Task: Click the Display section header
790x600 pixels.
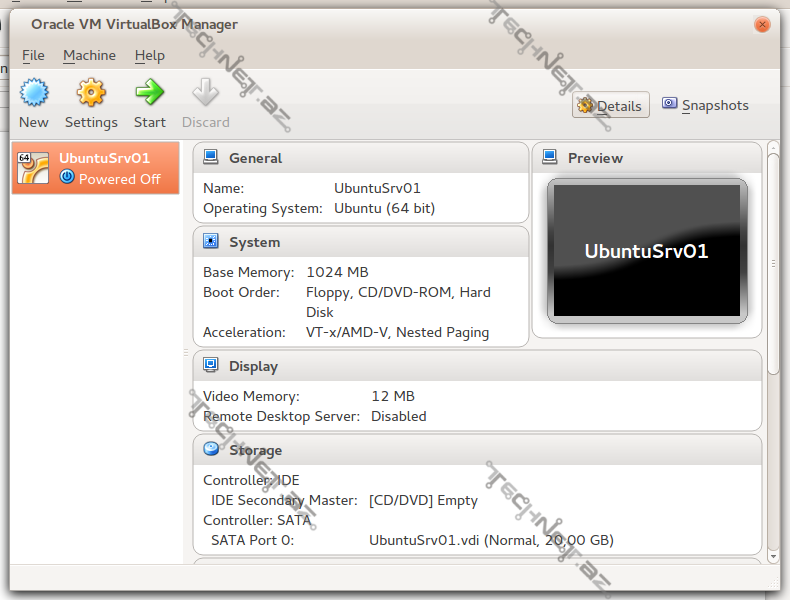Action: 477,366
